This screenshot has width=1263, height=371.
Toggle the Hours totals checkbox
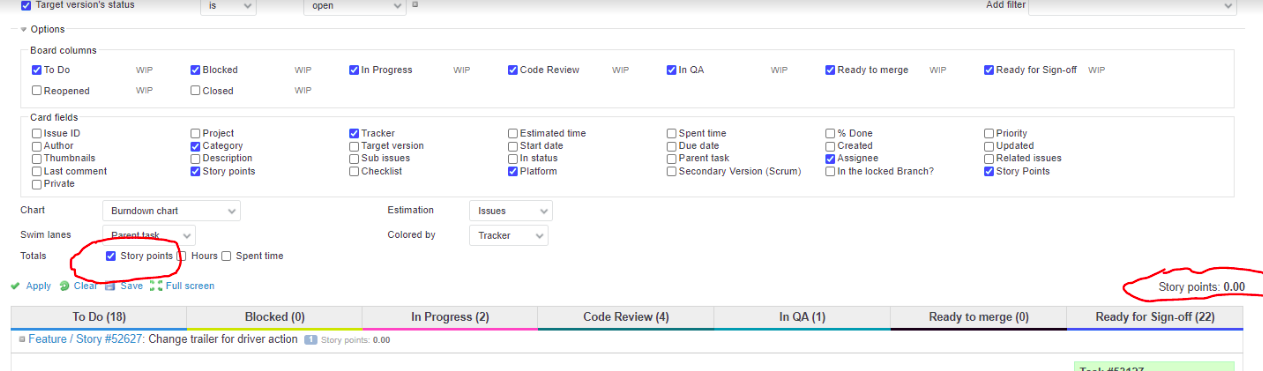[182, 256]
